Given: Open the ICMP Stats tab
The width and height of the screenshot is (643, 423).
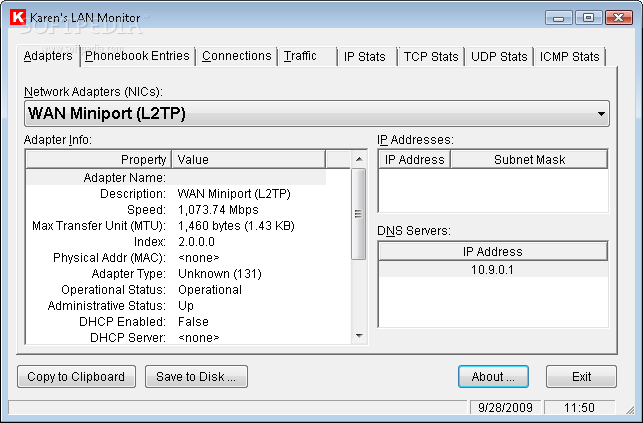Looking at the screenshot, I should point(570,57).
